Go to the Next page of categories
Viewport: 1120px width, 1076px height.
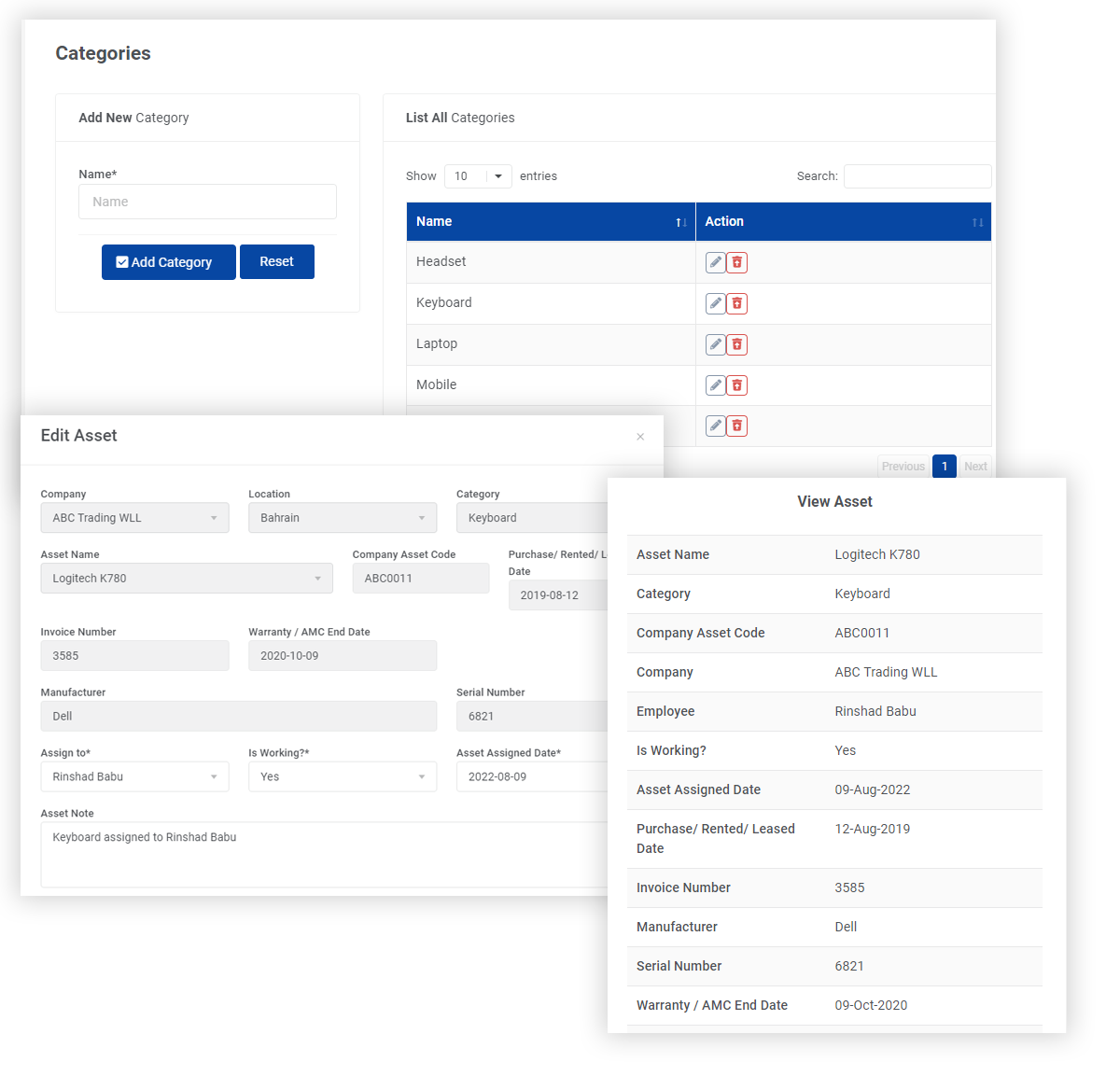pyautogui.click(x=975, y=466)
